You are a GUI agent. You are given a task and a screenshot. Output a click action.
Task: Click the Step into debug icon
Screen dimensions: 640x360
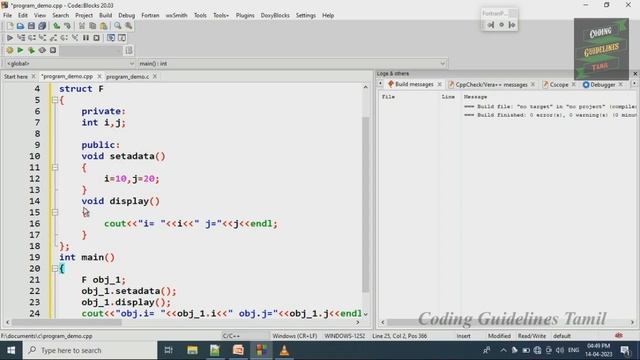[42, 38]
